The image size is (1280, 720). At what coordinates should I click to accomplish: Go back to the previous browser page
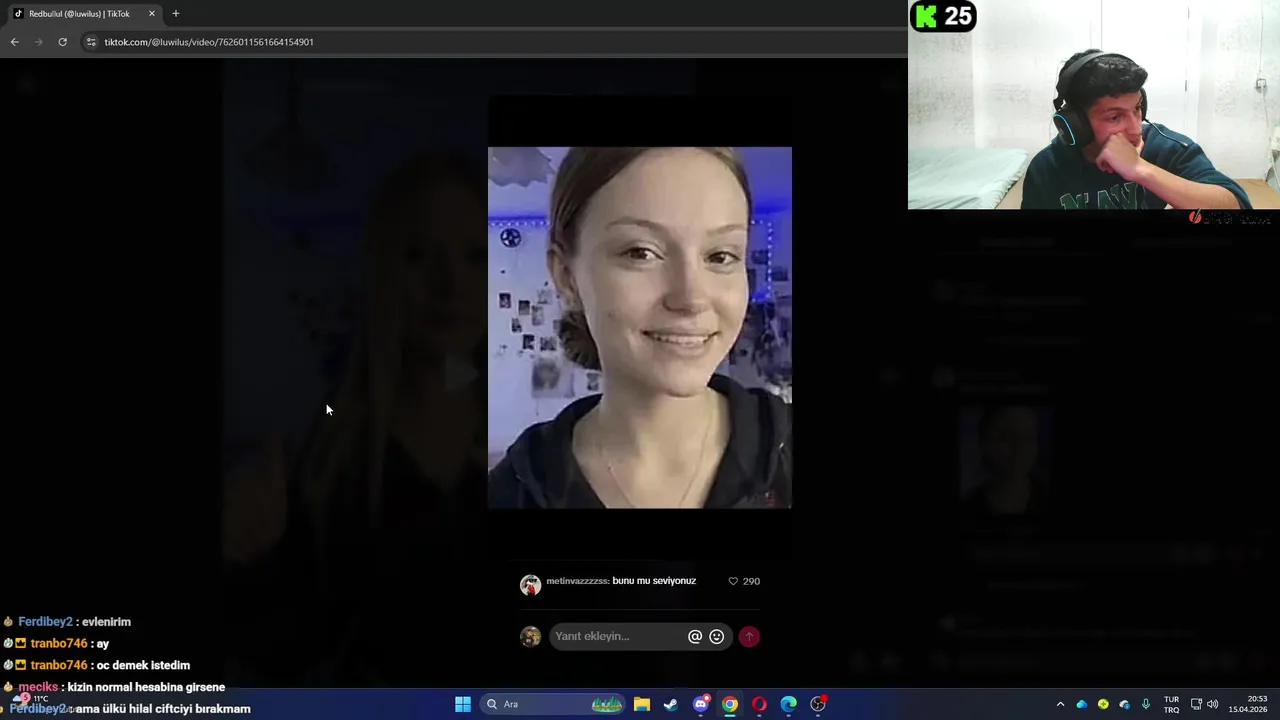tap(14, 42)
